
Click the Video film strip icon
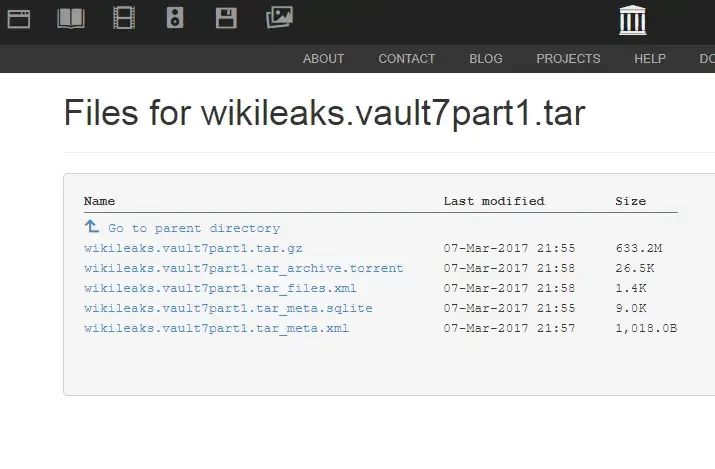coord(124,17)
